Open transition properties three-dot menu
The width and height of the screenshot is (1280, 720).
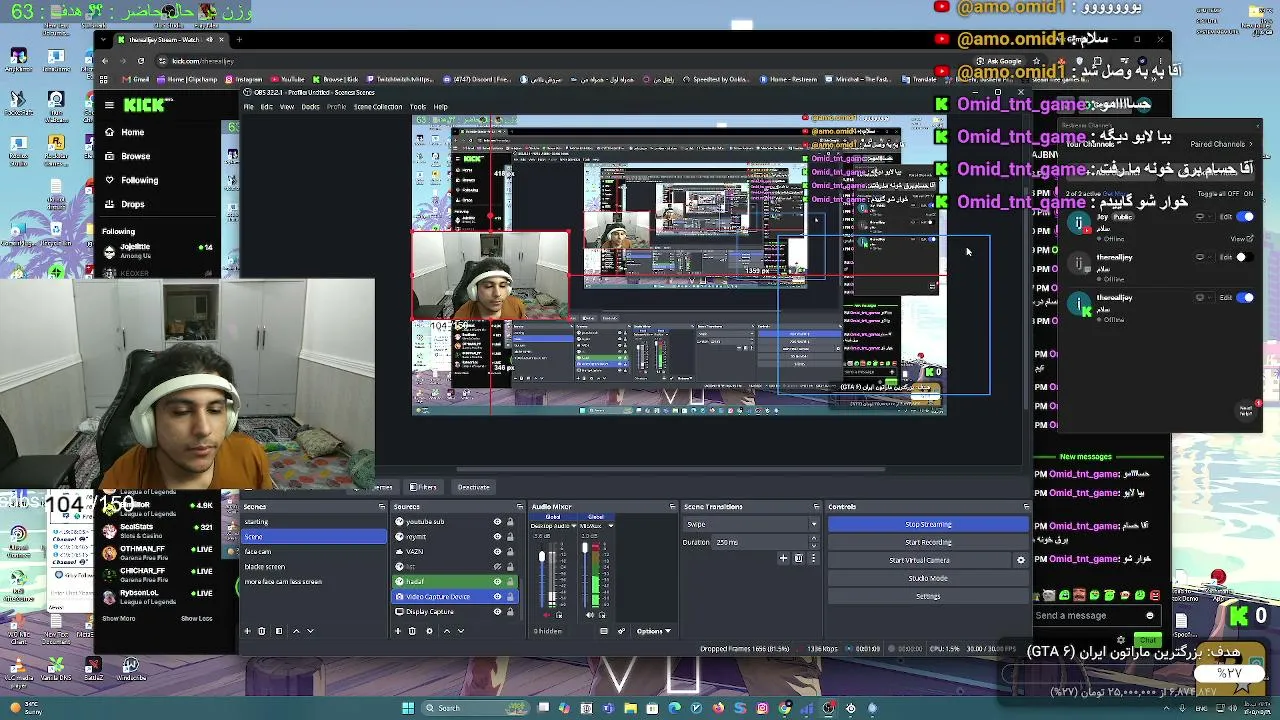pyautogui.click(x=812, y=558)
